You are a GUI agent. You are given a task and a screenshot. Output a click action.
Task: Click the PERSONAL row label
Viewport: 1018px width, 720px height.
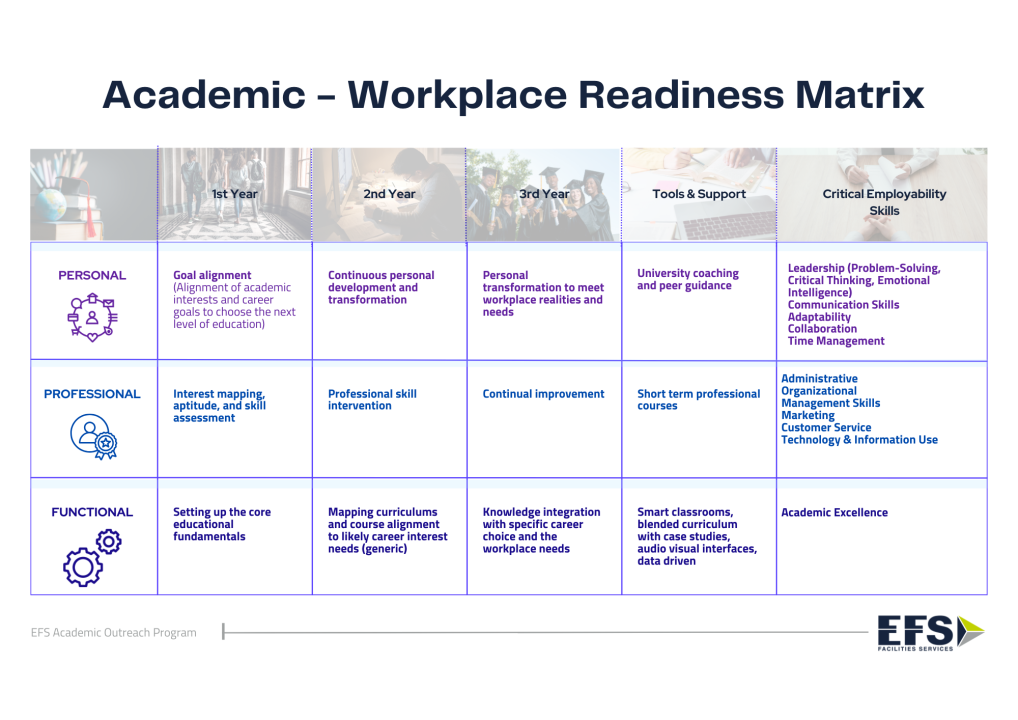92,275
